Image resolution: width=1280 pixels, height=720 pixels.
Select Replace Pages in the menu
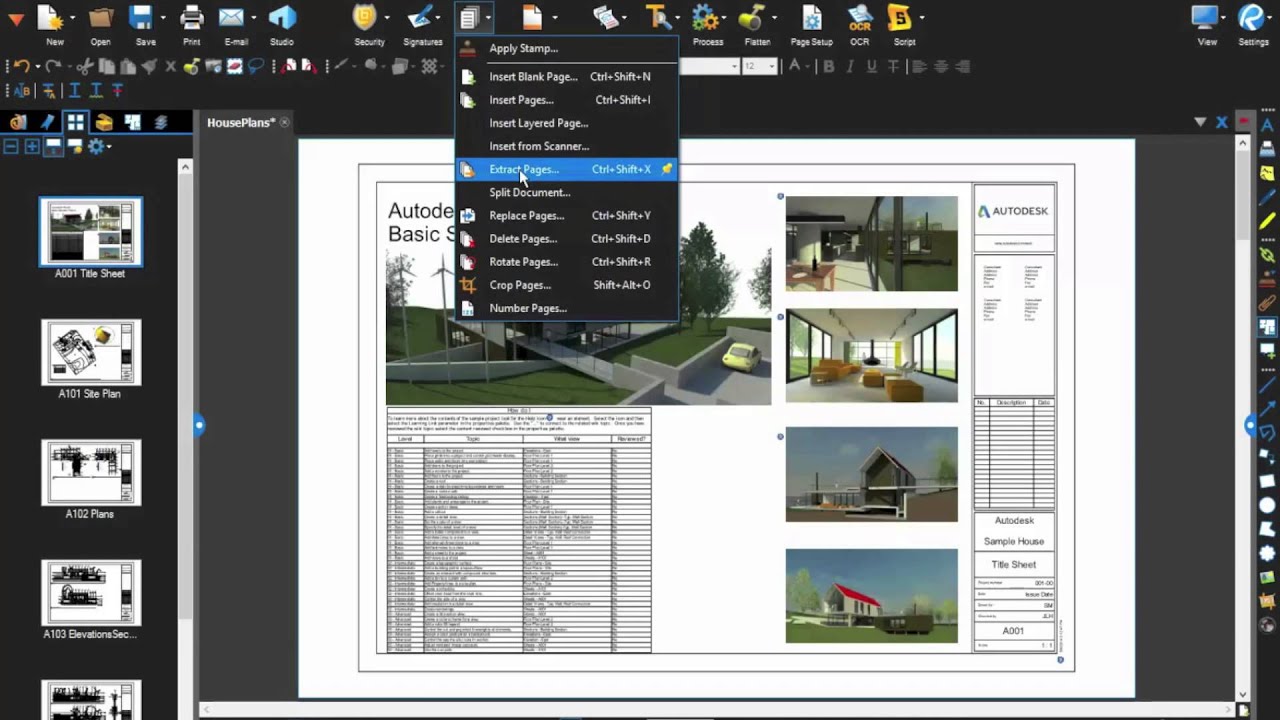point(527,215)
